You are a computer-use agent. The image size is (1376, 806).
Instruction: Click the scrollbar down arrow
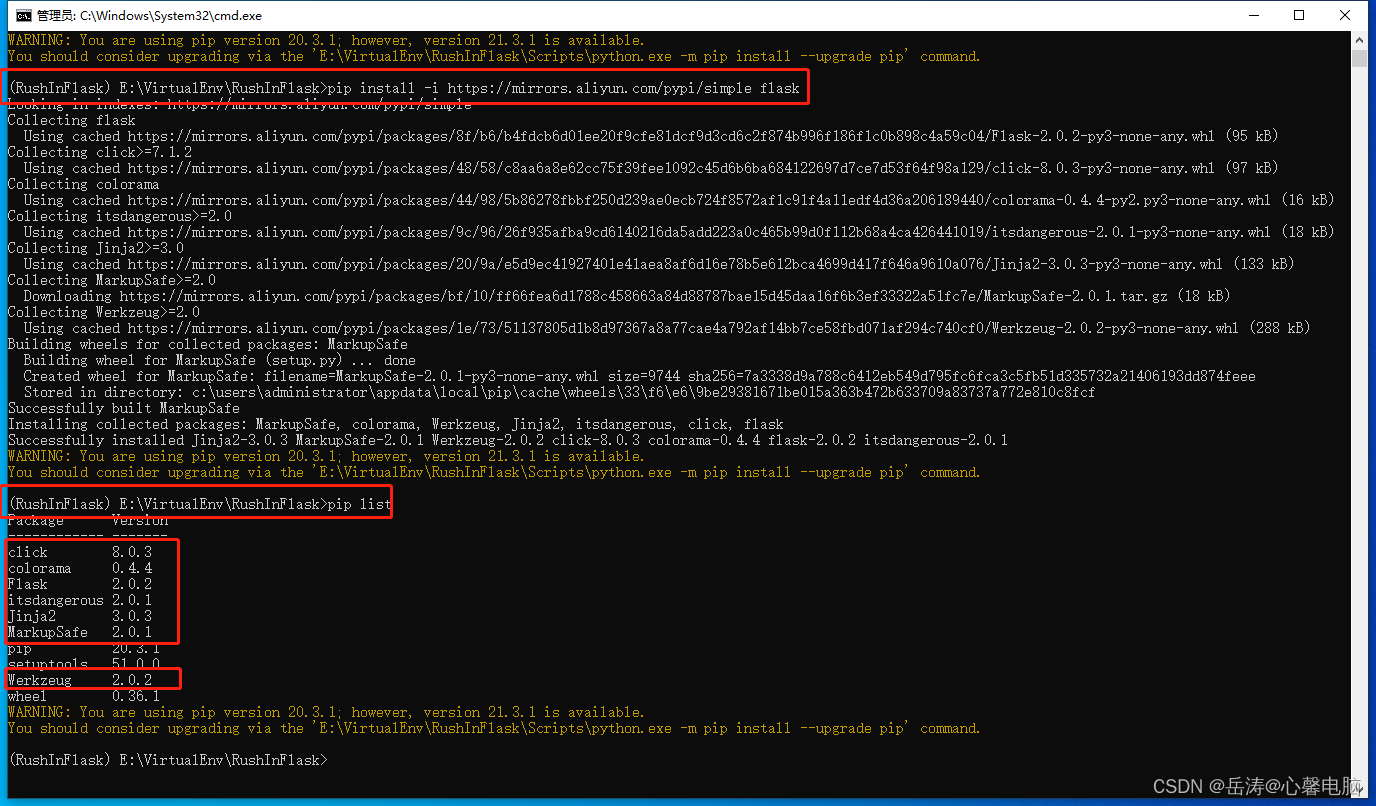click(1359, 788)
